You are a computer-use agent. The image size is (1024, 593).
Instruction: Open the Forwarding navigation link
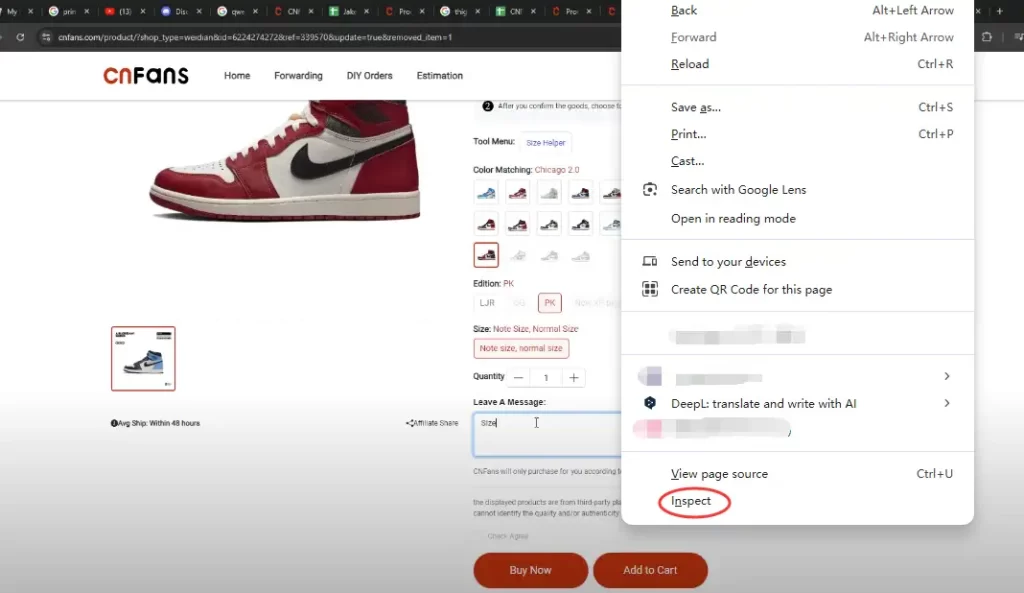(298, 76)
